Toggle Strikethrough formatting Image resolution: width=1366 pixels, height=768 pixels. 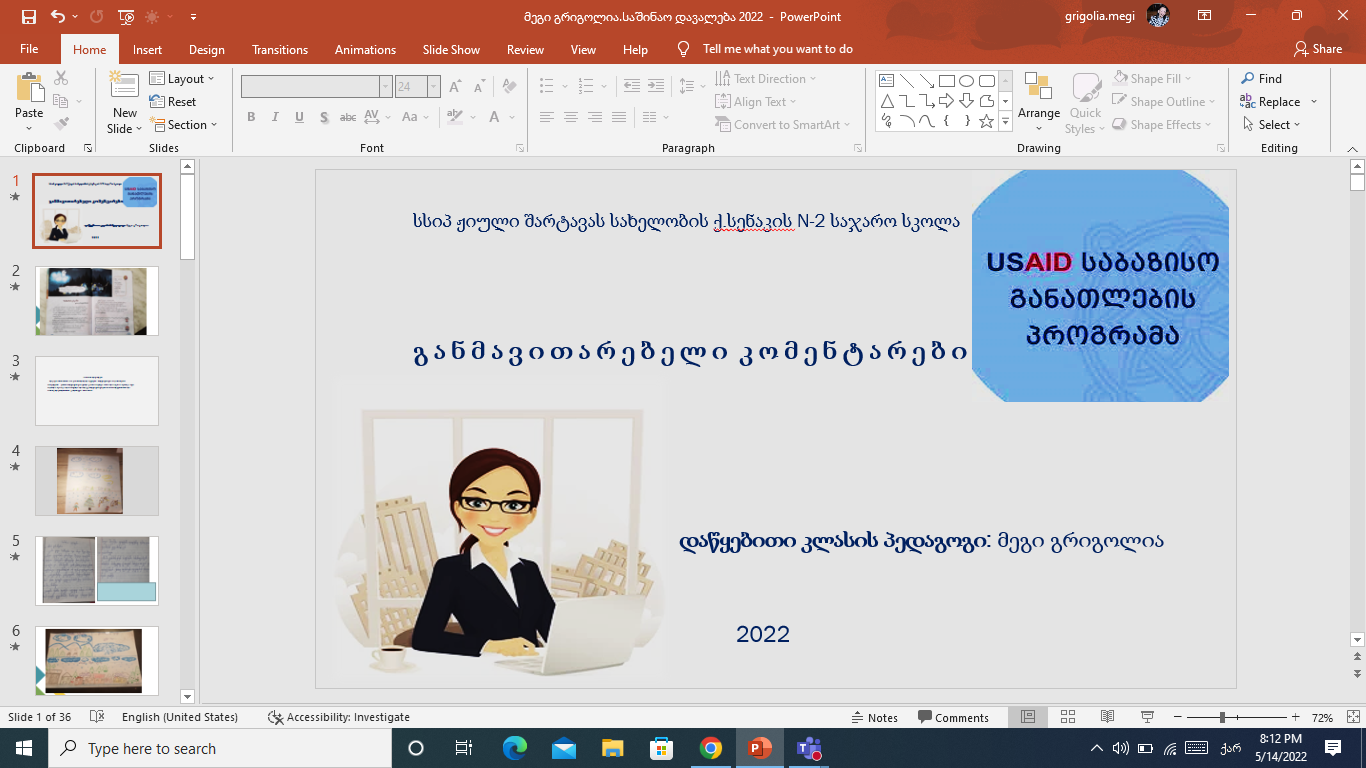coord(348,117)
